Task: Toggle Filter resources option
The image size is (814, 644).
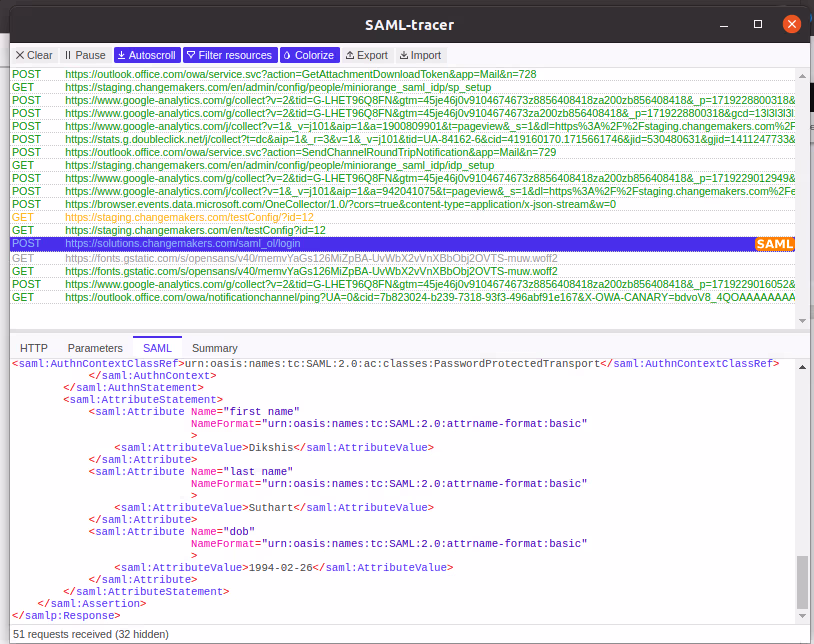Action: pos(229,55)
